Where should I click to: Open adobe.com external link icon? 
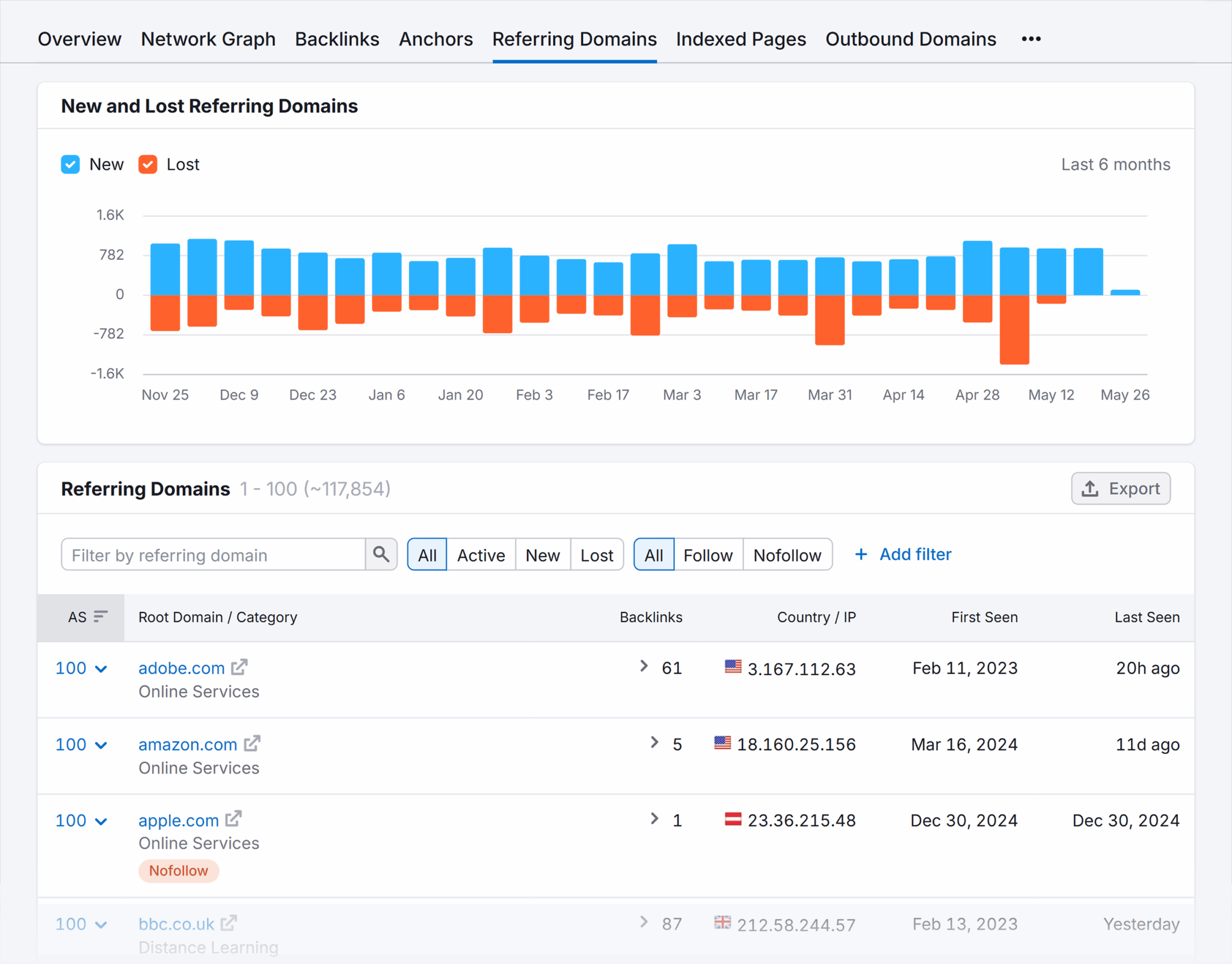point(239,667)
